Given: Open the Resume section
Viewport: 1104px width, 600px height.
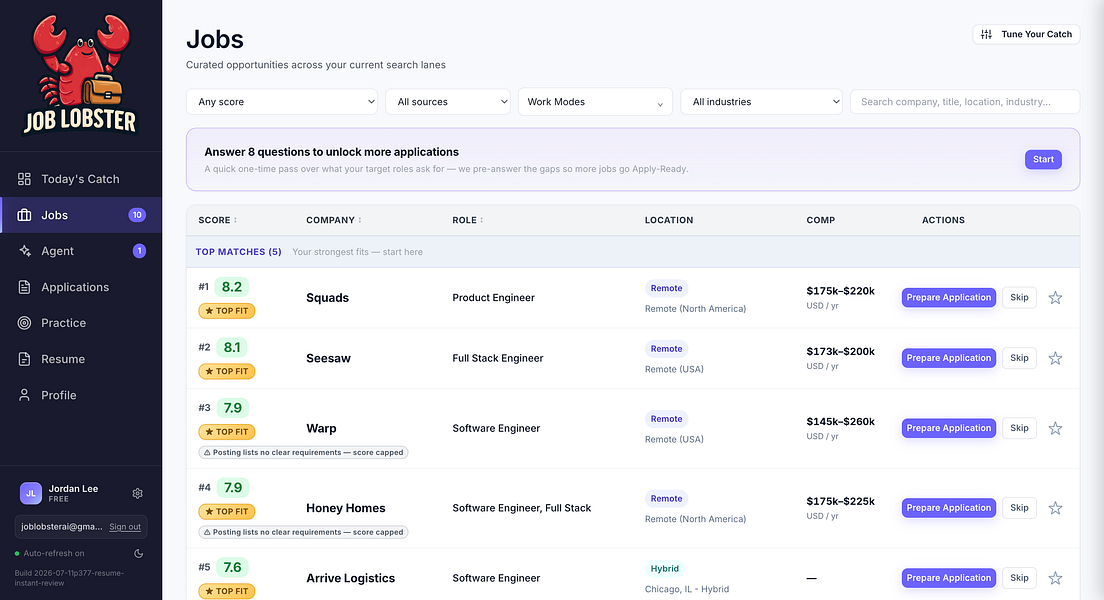Looking at the screenshot, I should point(81,358).
